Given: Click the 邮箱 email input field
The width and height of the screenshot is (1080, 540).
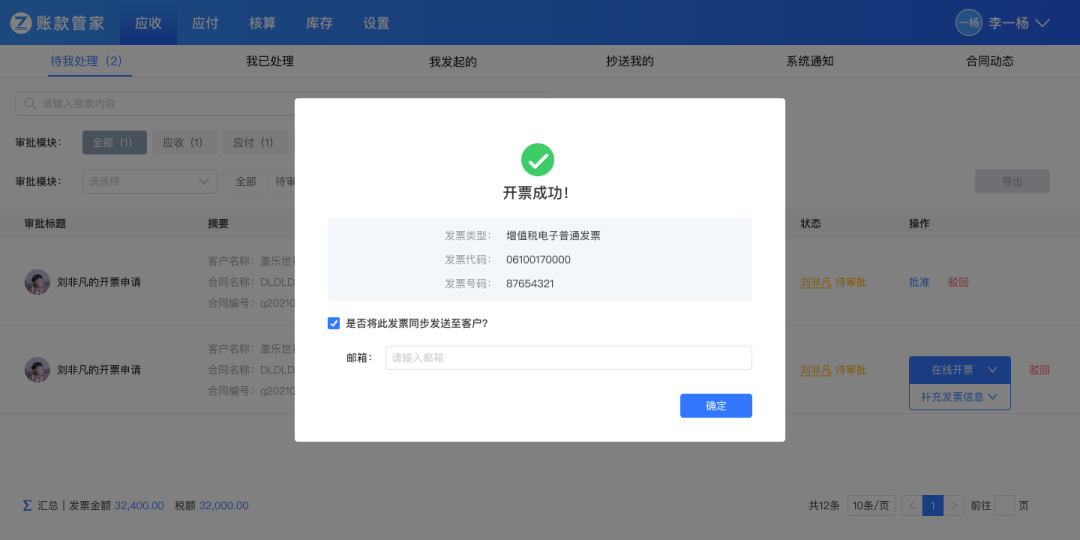Looking at the screenshot, I should [568, 357].
